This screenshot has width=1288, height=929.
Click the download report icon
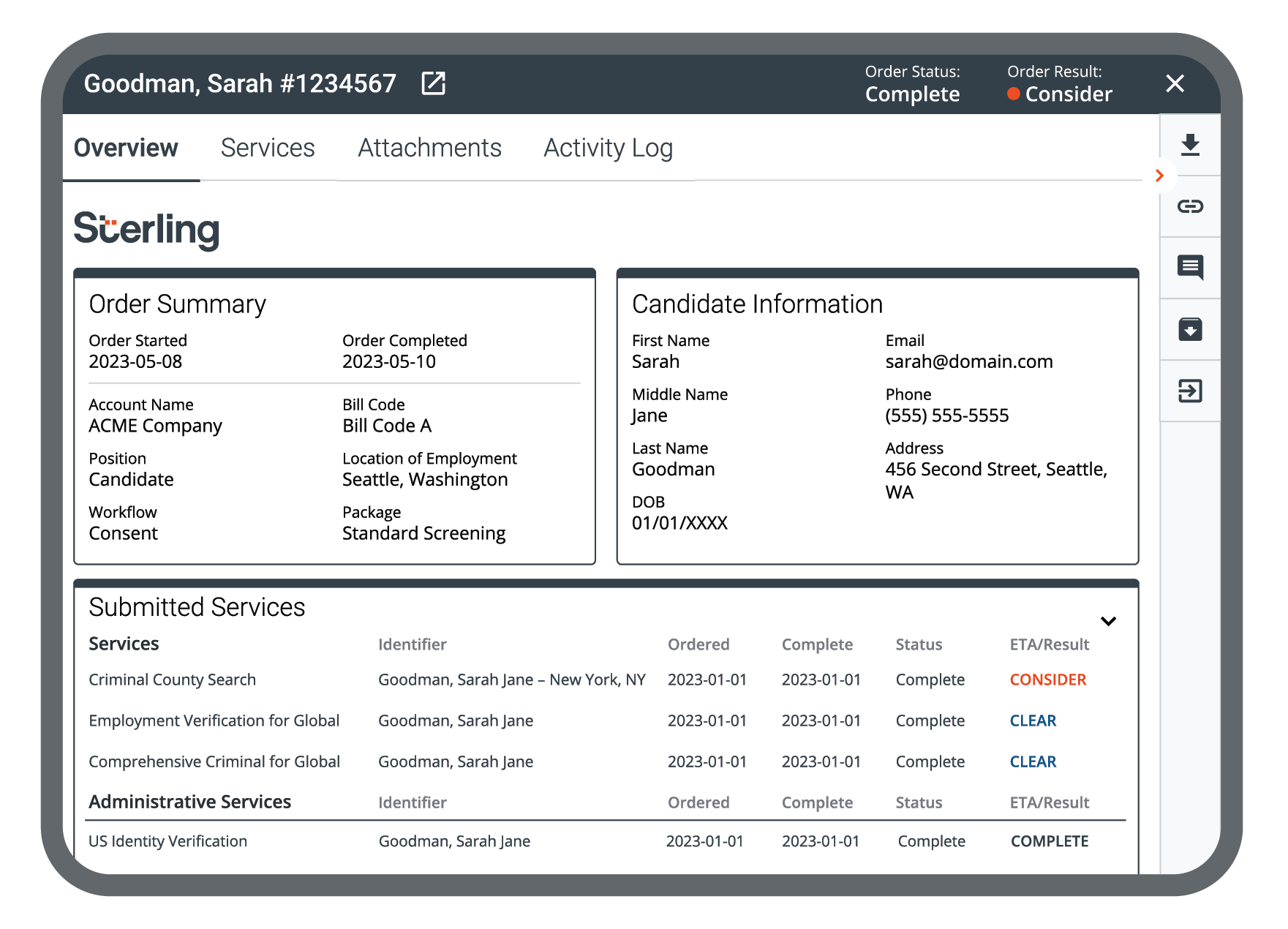tap(1190, 145)
